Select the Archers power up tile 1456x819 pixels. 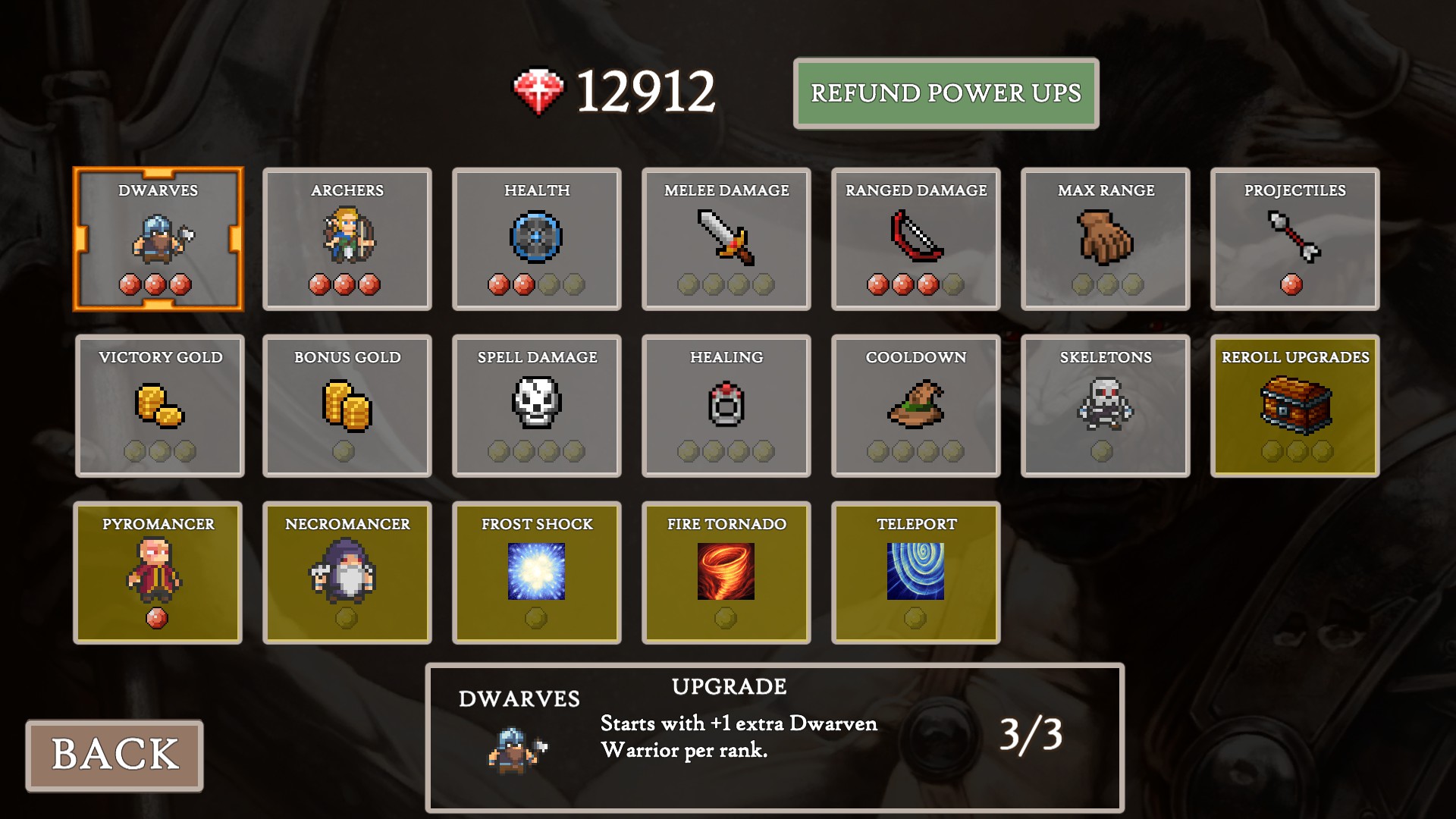click(x=347, y=239)
